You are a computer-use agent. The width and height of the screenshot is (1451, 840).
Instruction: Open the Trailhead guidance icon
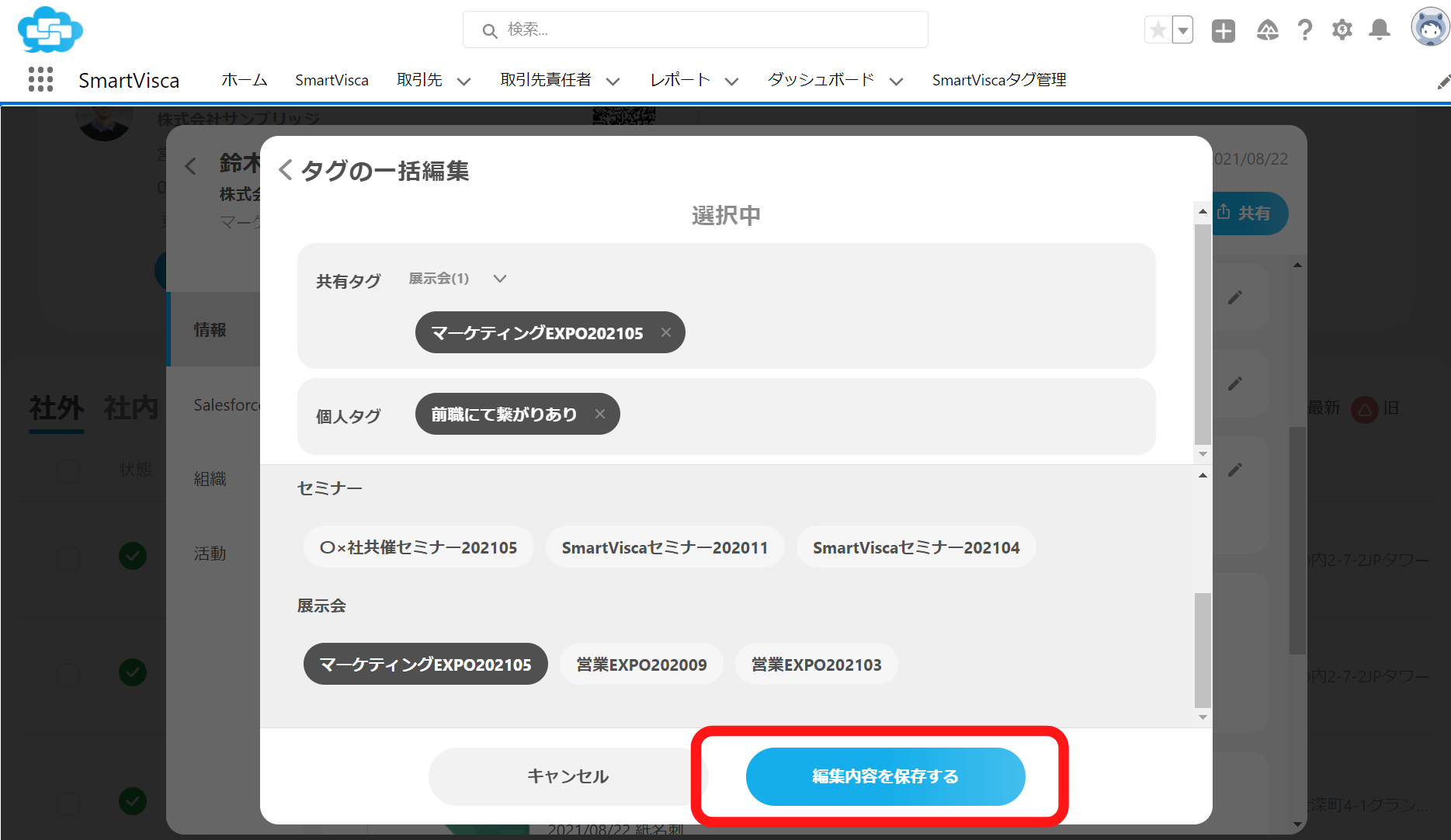click(1267, 30)
